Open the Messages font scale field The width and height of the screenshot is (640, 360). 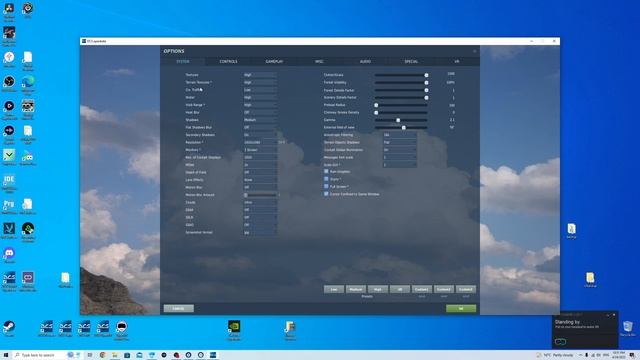coord(400,157)
